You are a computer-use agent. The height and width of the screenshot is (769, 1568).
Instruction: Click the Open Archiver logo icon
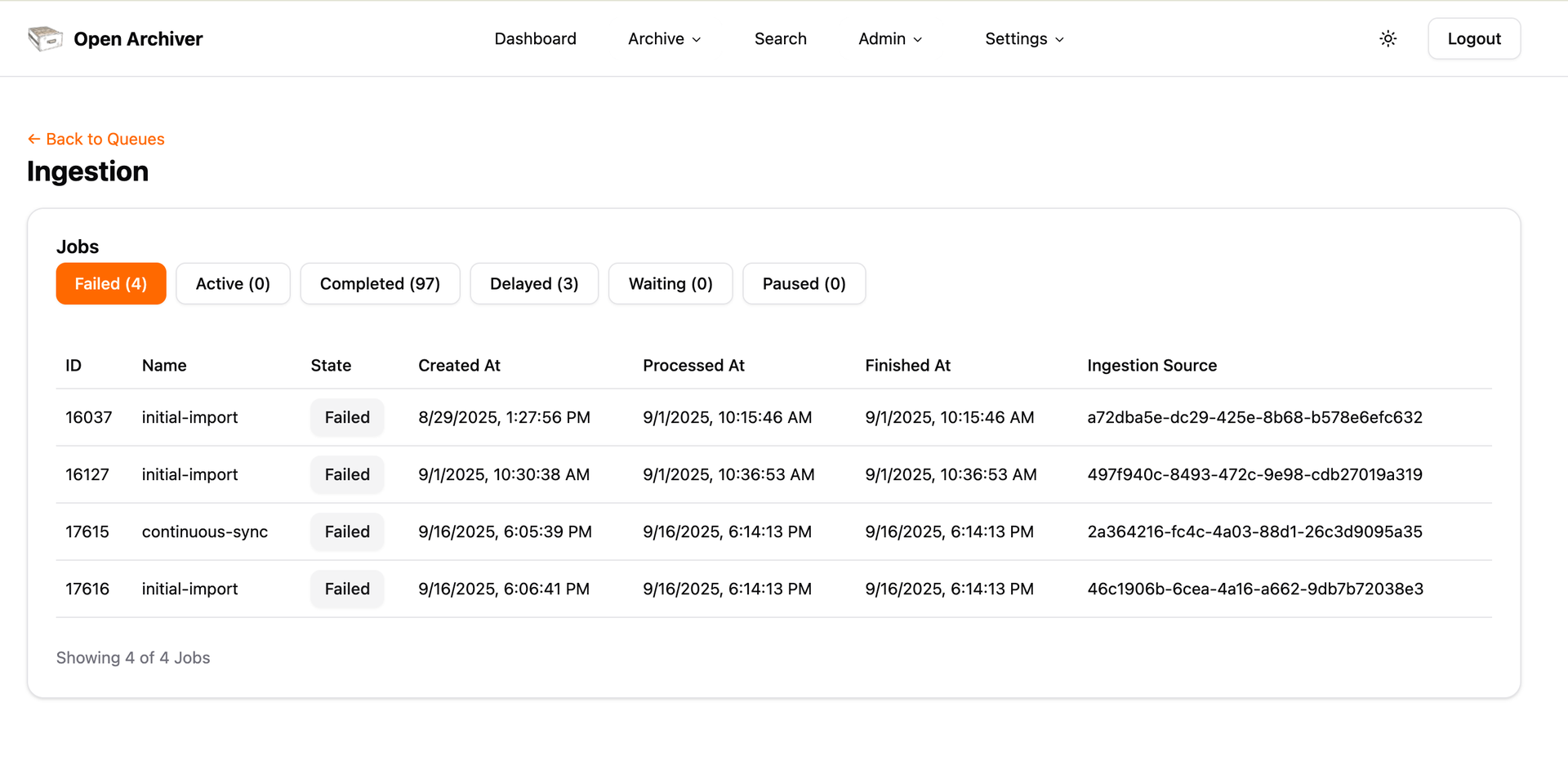coord(45,38)
